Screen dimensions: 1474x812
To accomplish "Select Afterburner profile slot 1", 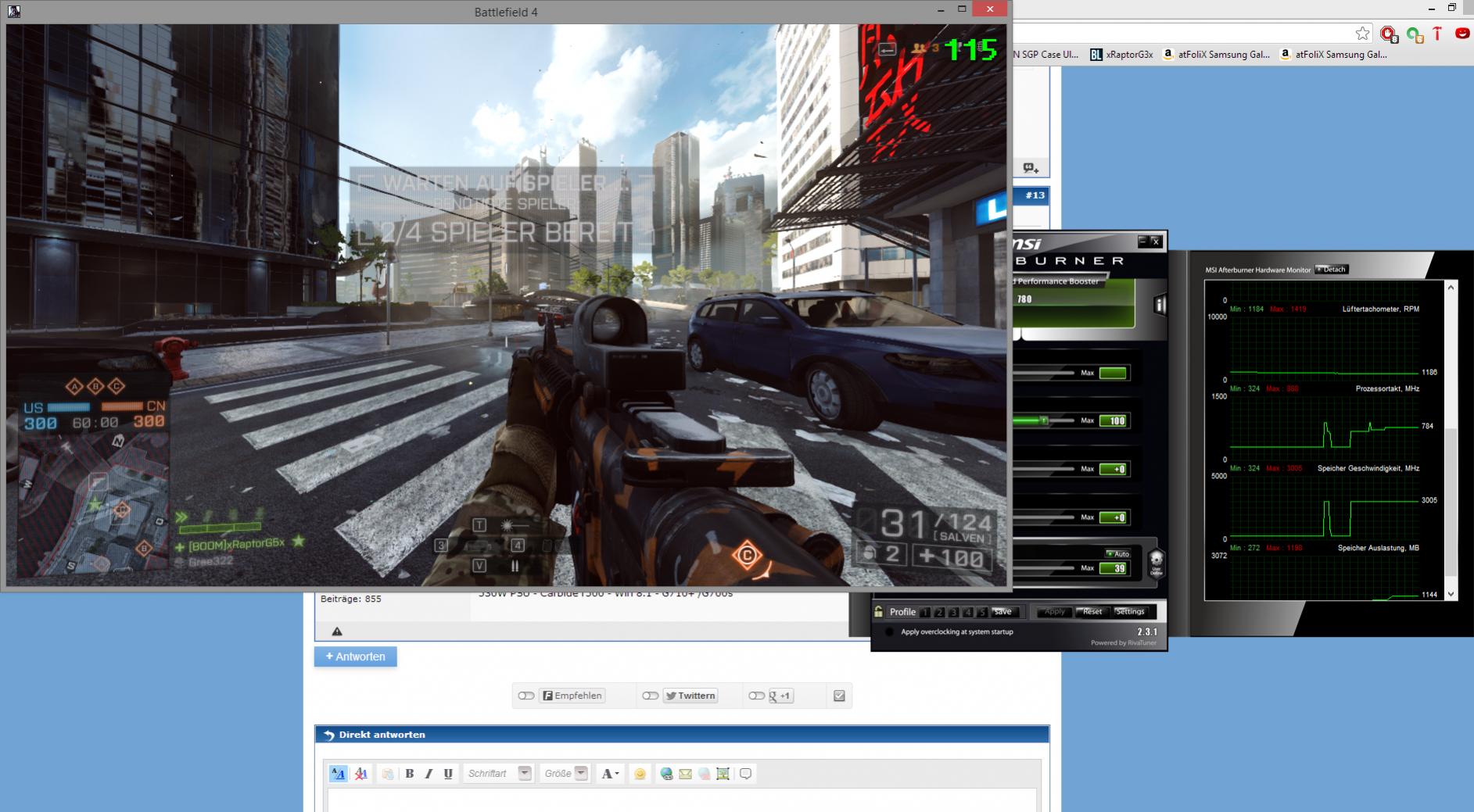I will tap(926, 612).
